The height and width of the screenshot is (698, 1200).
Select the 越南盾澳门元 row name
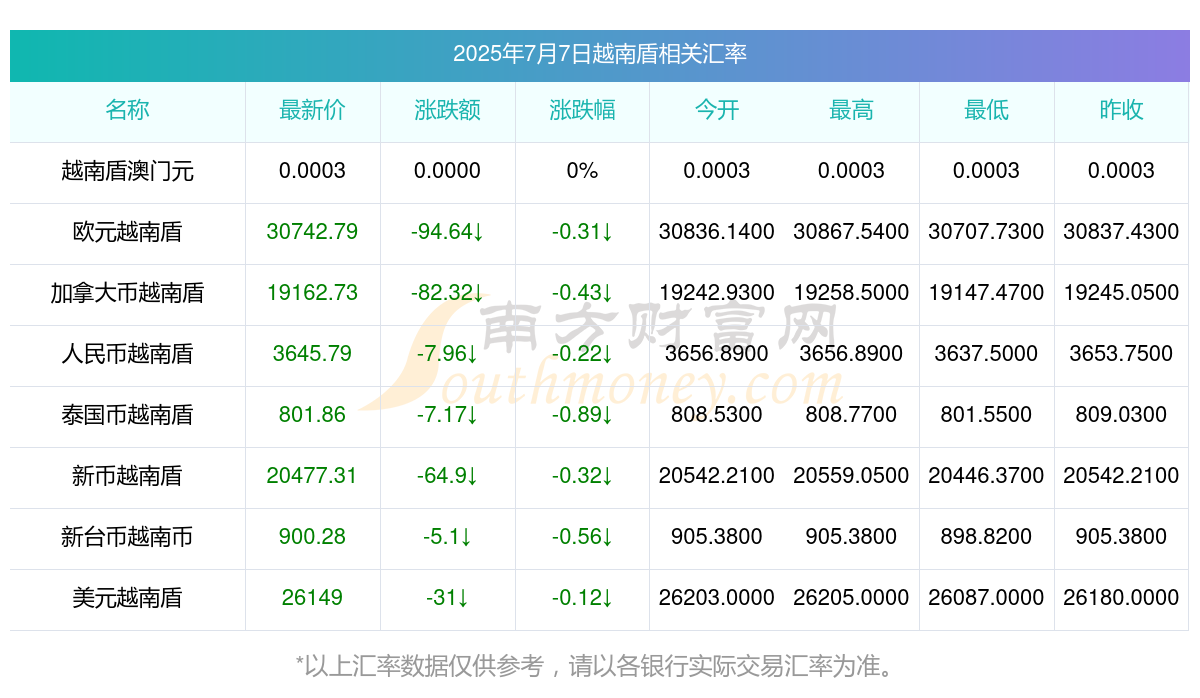[x=127, y=171]
